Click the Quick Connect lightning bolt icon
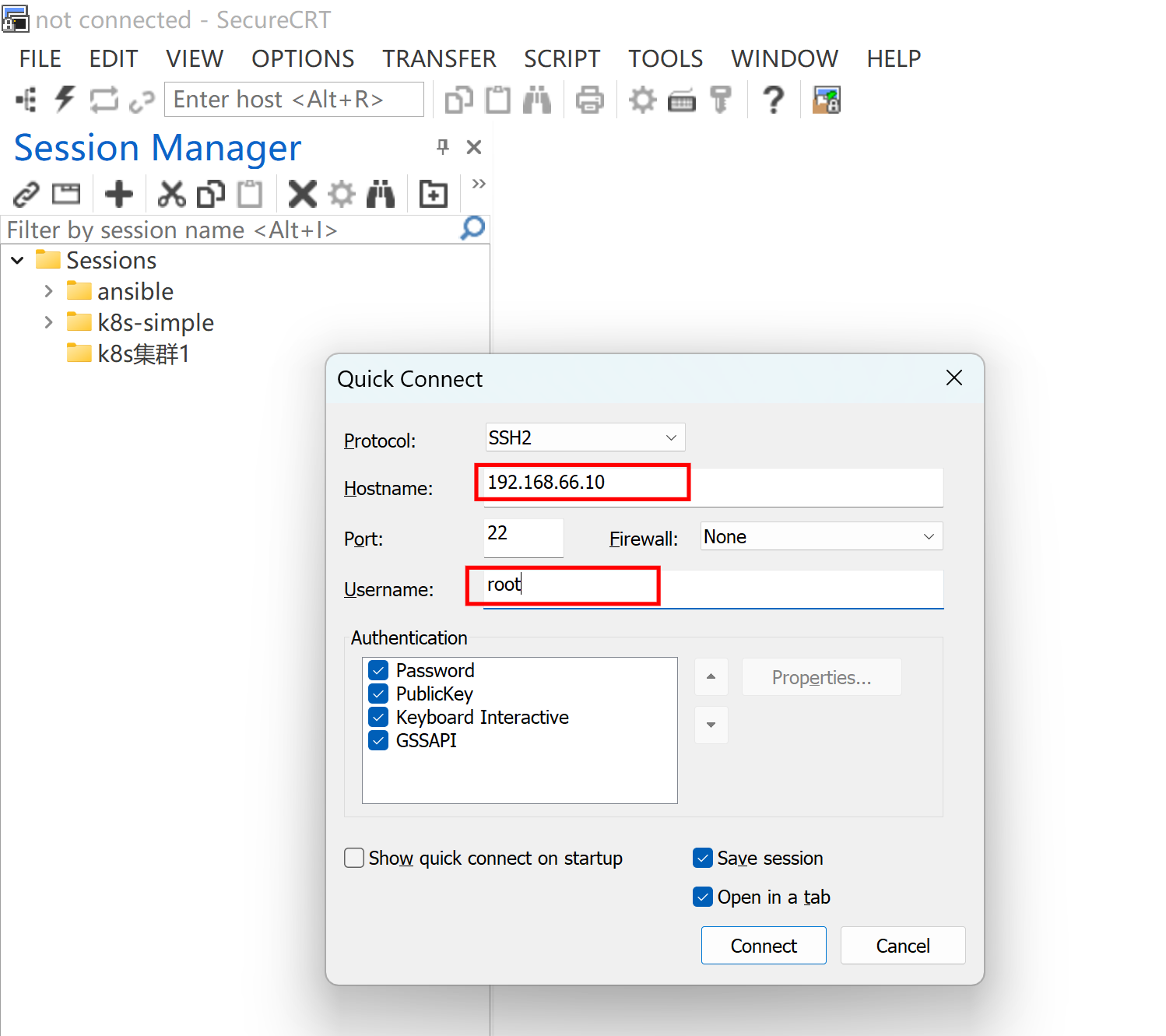Viewport: 1166px width, 1036px height. coord(65,100)
